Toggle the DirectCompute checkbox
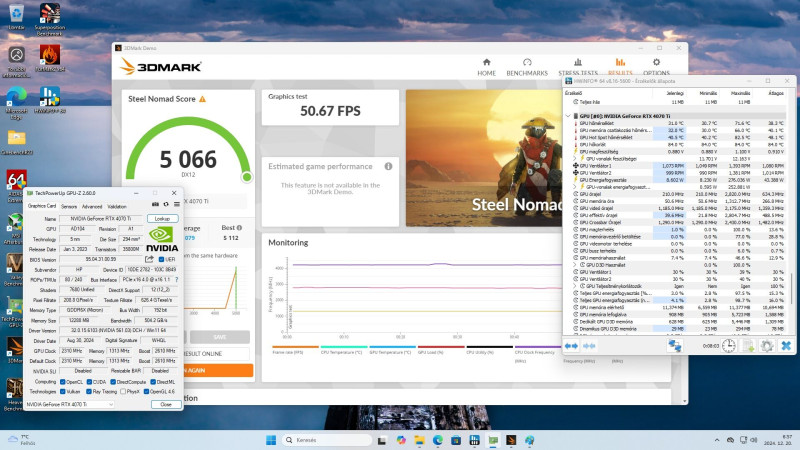800x450 pixels. [113, 382]
